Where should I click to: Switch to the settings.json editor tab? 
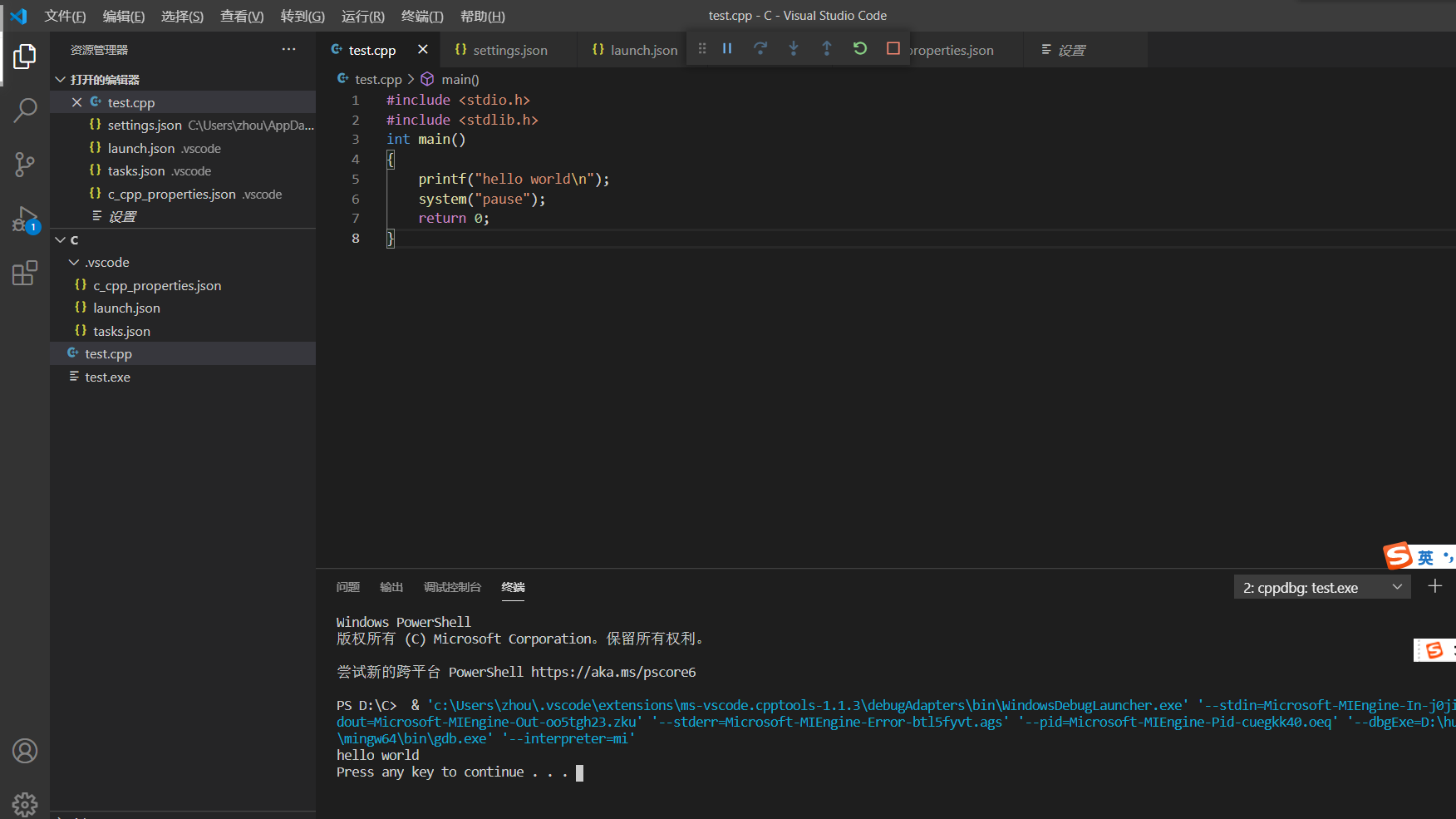point(509,50)
